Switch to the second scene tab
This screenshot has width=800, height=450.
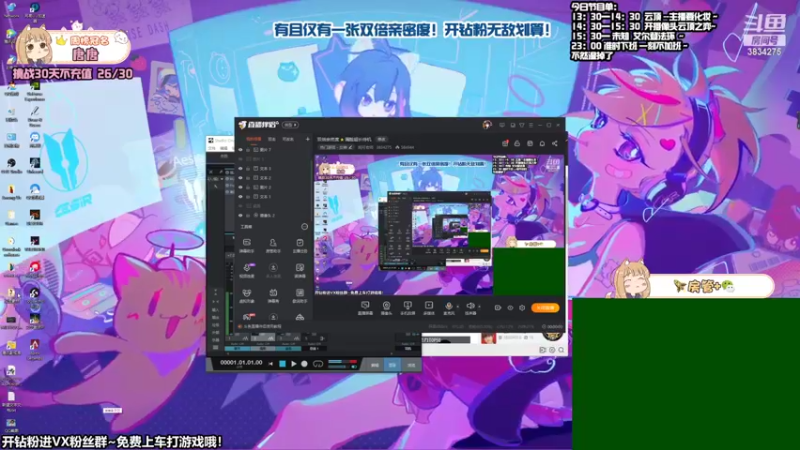click(272, 139)
